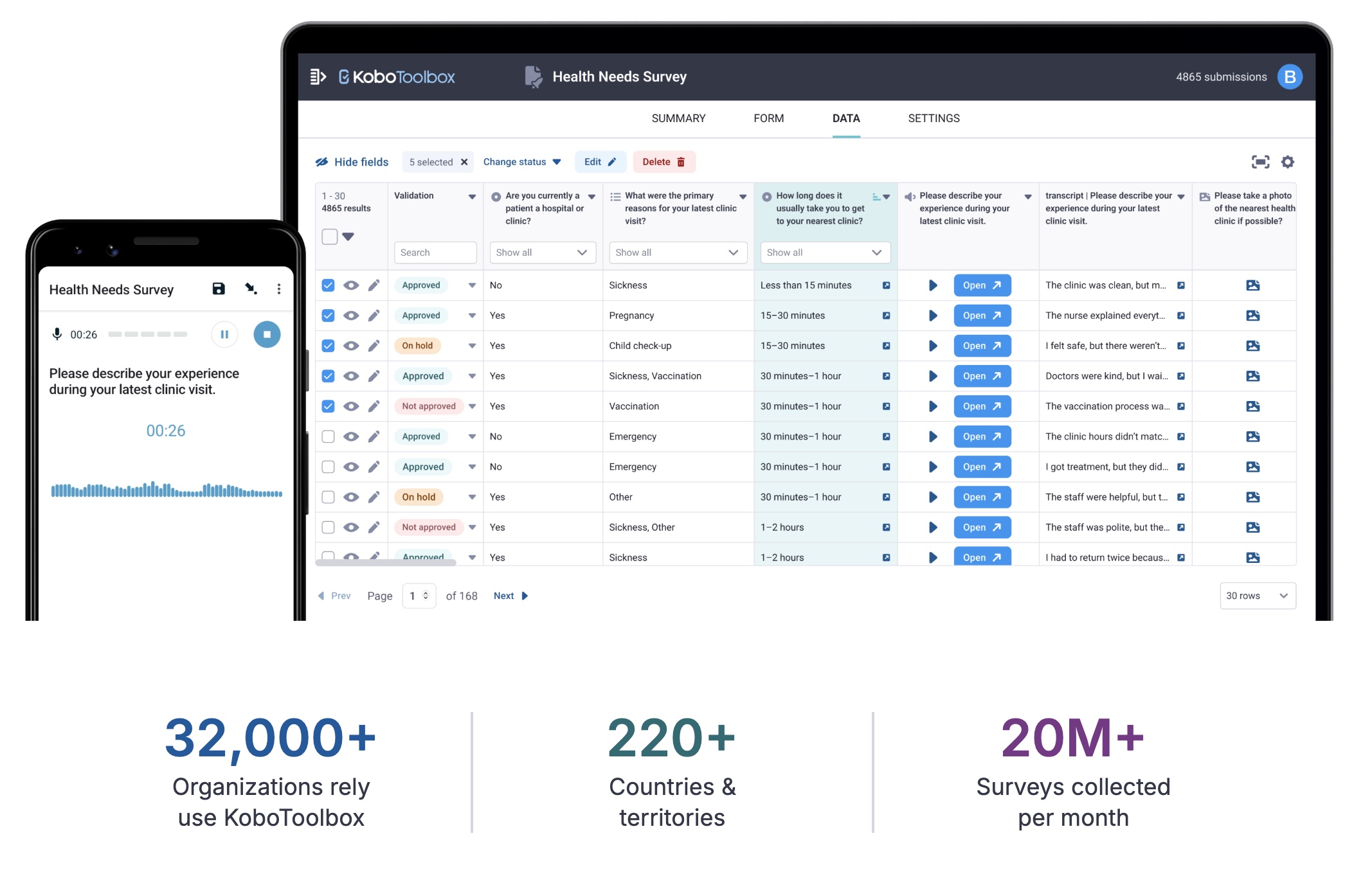
Task: Open the 30 rows page size dropdown
Action: [x=1257, y=596]
